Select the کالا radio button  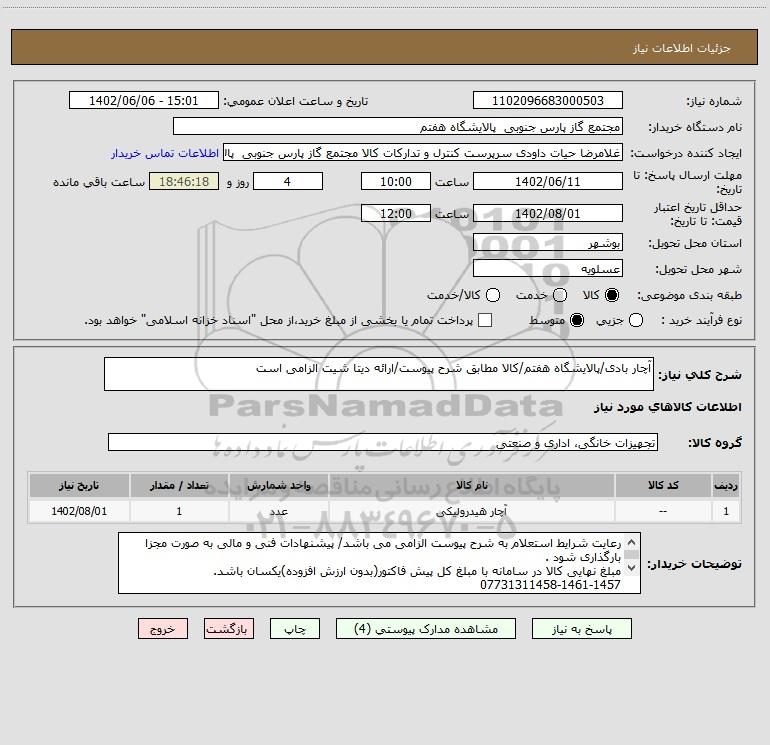[x=612, y=295]
